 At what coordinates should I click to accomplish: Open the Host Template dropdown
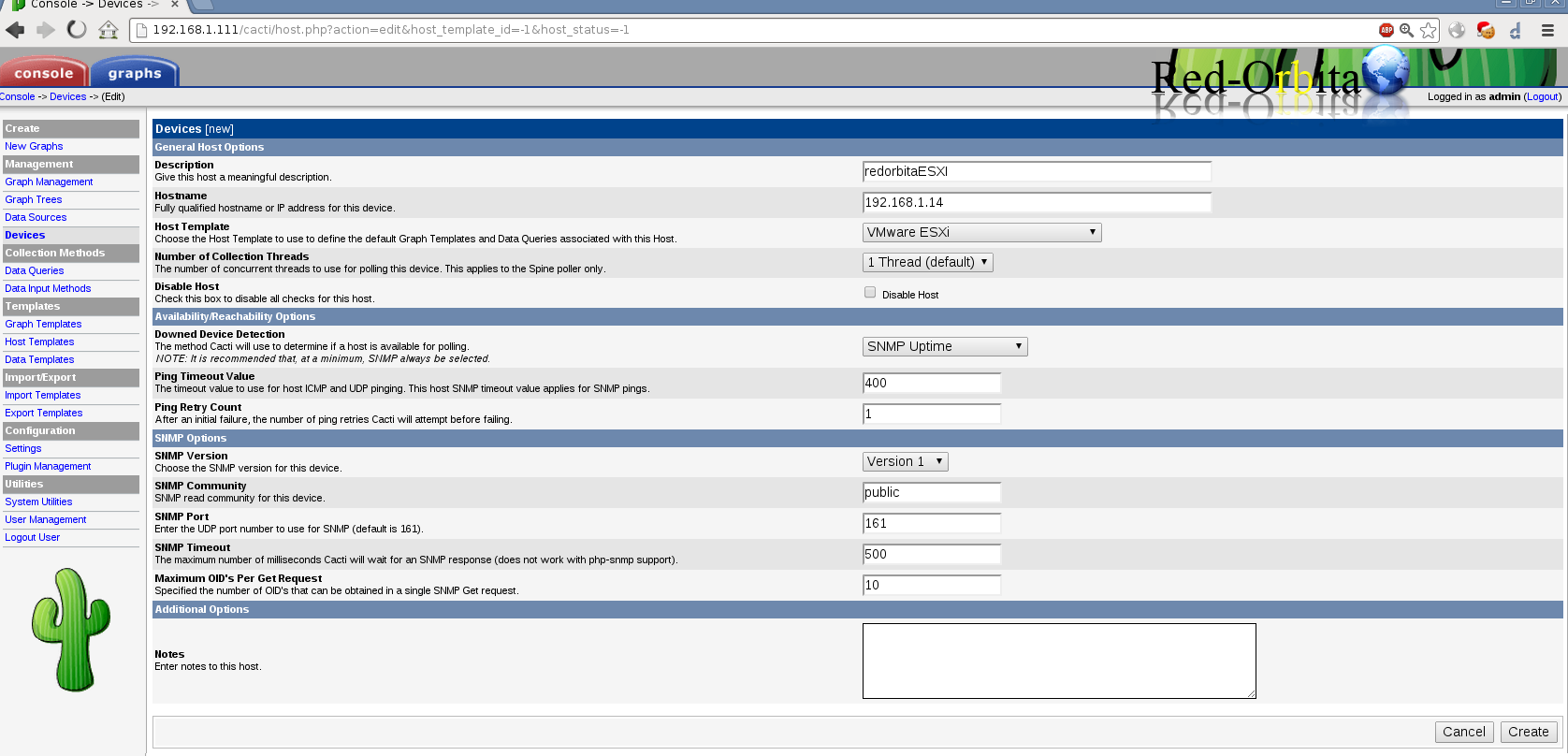[981, 233]
